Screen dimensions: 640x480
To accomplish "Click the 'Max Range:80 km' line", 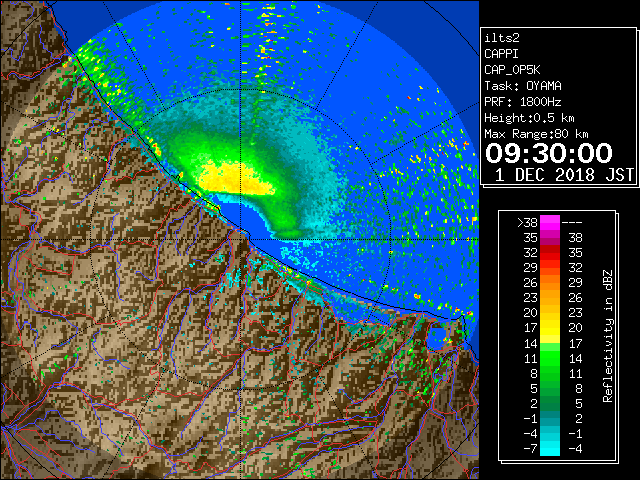I will coord(536,134).
